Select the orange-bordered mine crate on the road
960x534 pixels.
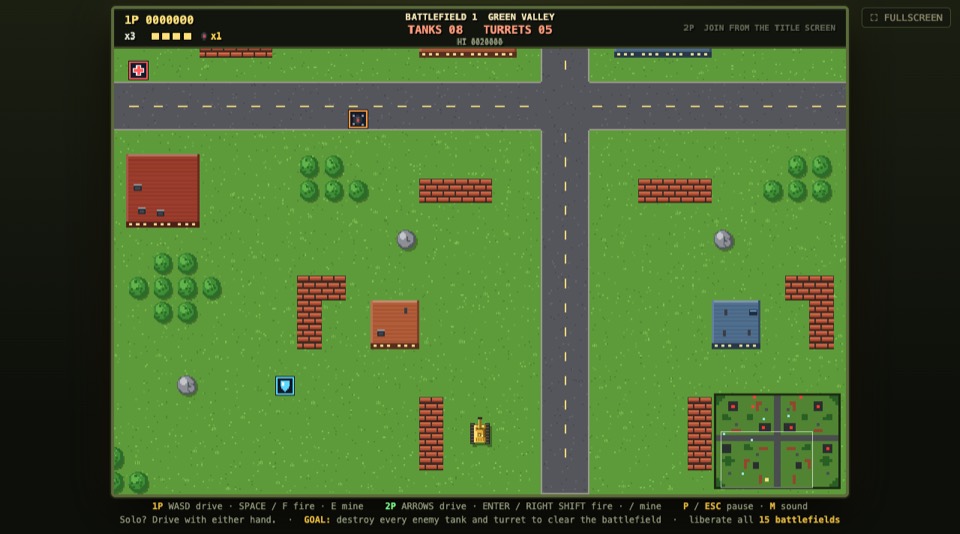tap(358, 119)
